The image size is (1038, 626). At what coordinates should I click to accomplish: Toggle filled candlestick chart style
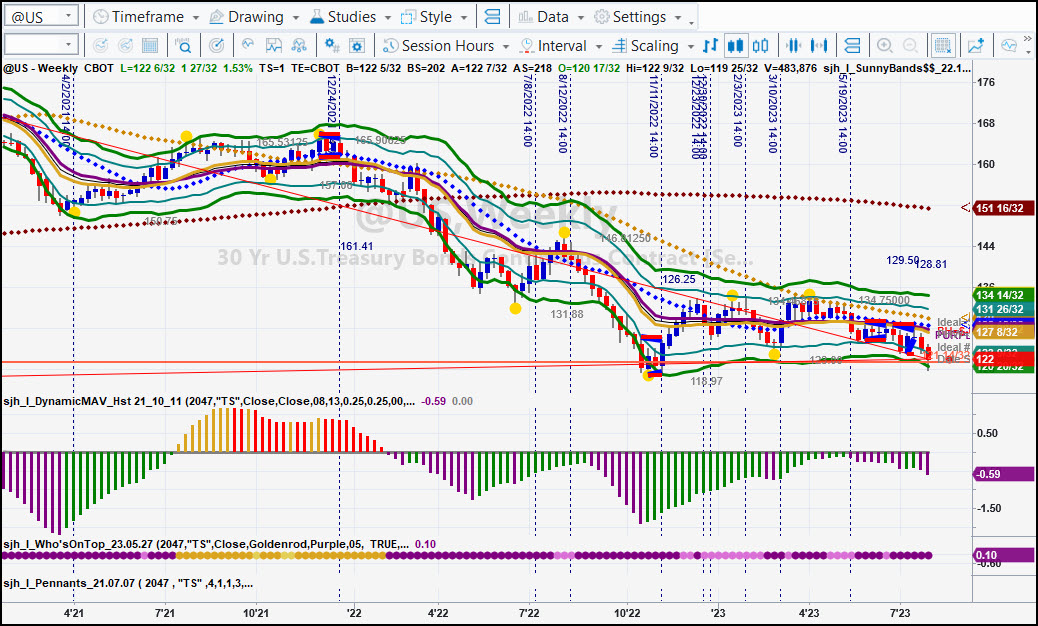click(x=735, y=46)
